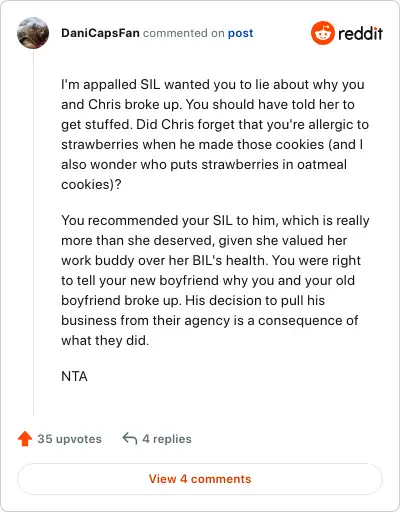Click the line "work buddy over her BIL's health"

tap(211, 260)
